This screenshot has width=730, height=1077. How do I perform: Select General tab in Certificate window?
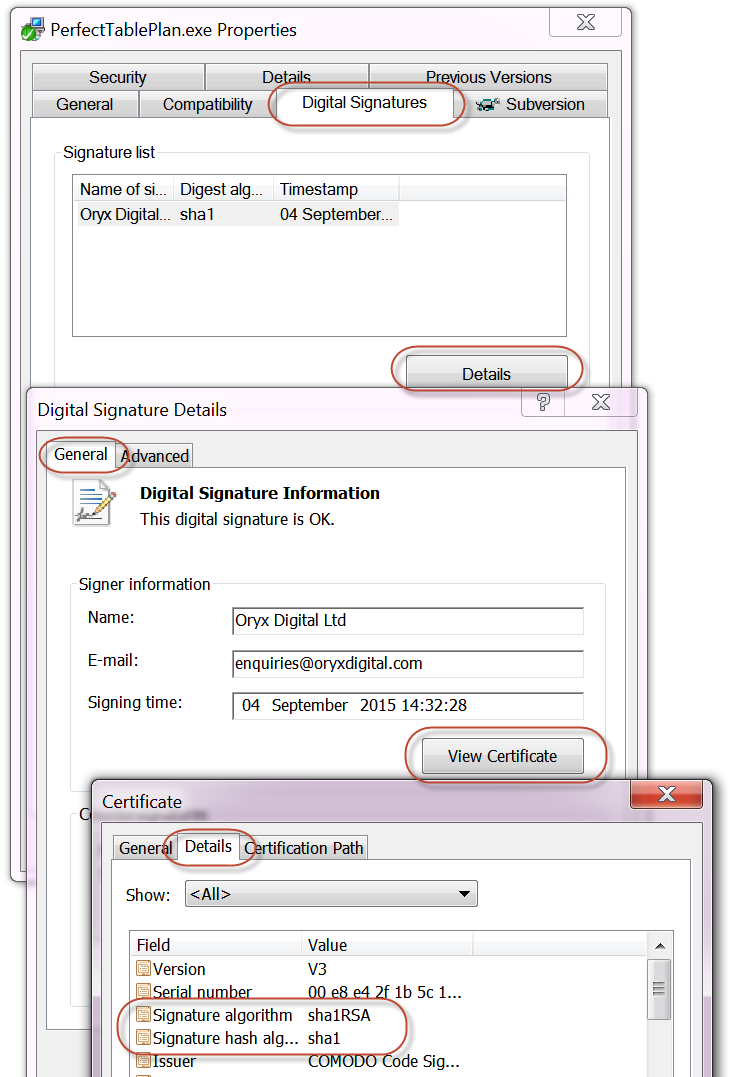coord(143,848)
